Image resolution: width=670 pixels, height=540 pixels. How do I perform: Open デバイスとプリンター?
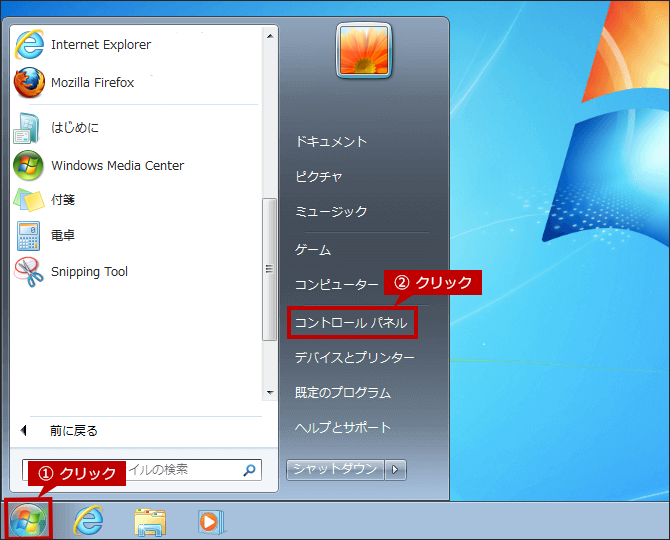(x=355, y=357)
